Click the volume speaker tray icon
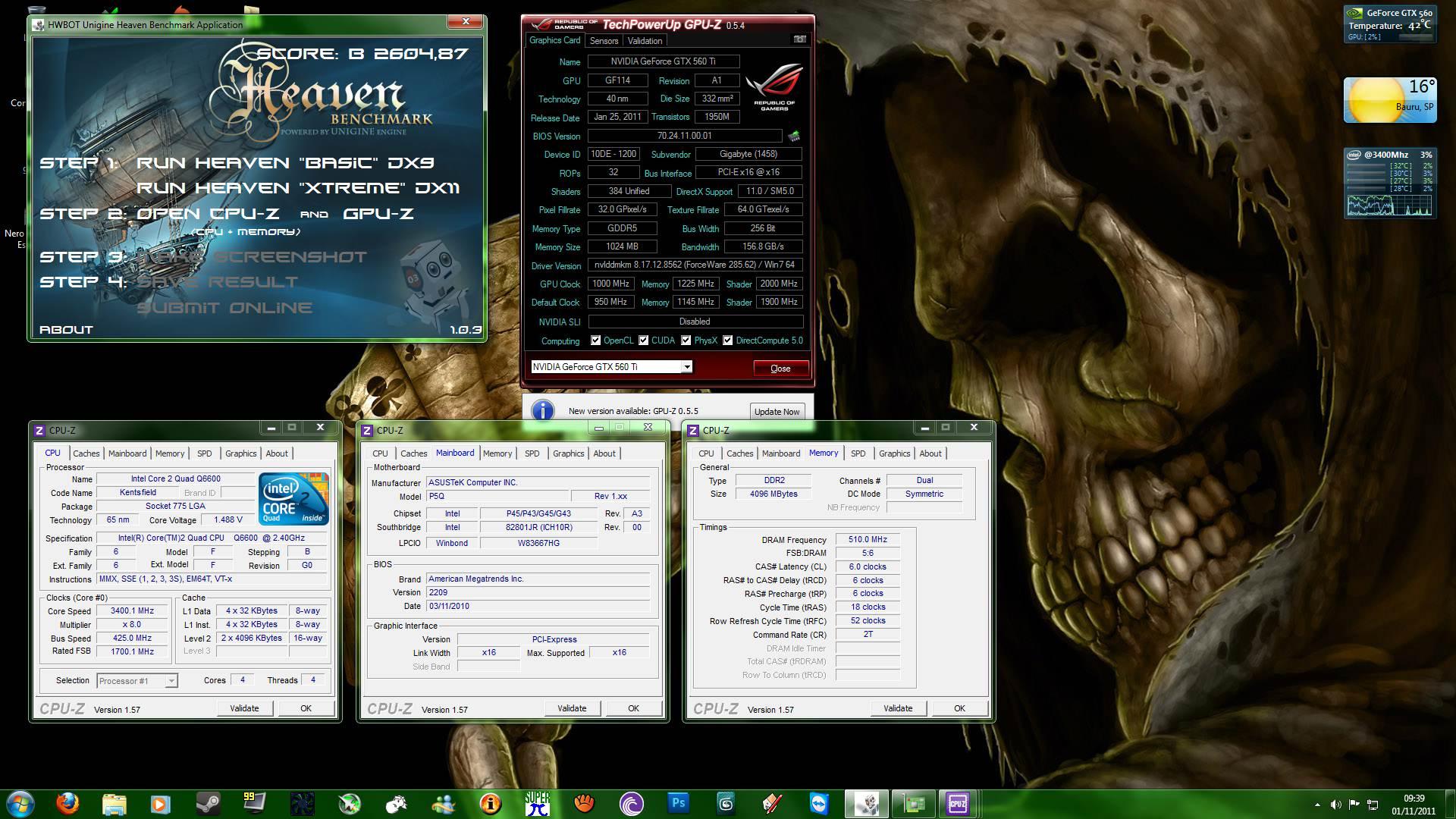This screenshot has height=819, width=1456. pyautogui.click(x=1335, y=805)
